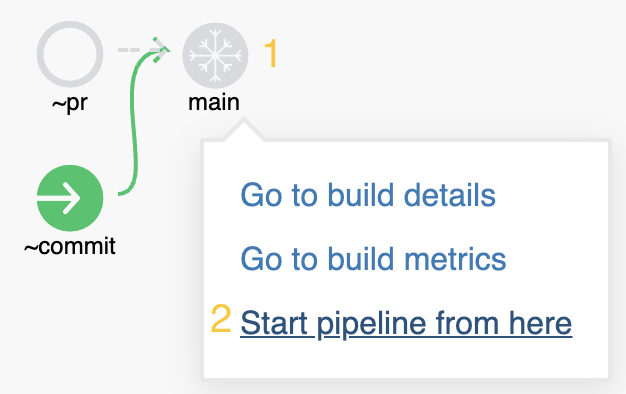Image resolution: width=626 pixels, height=394 pixels.
Task: Click the tooltip caret under main
Action: [243, 129]
